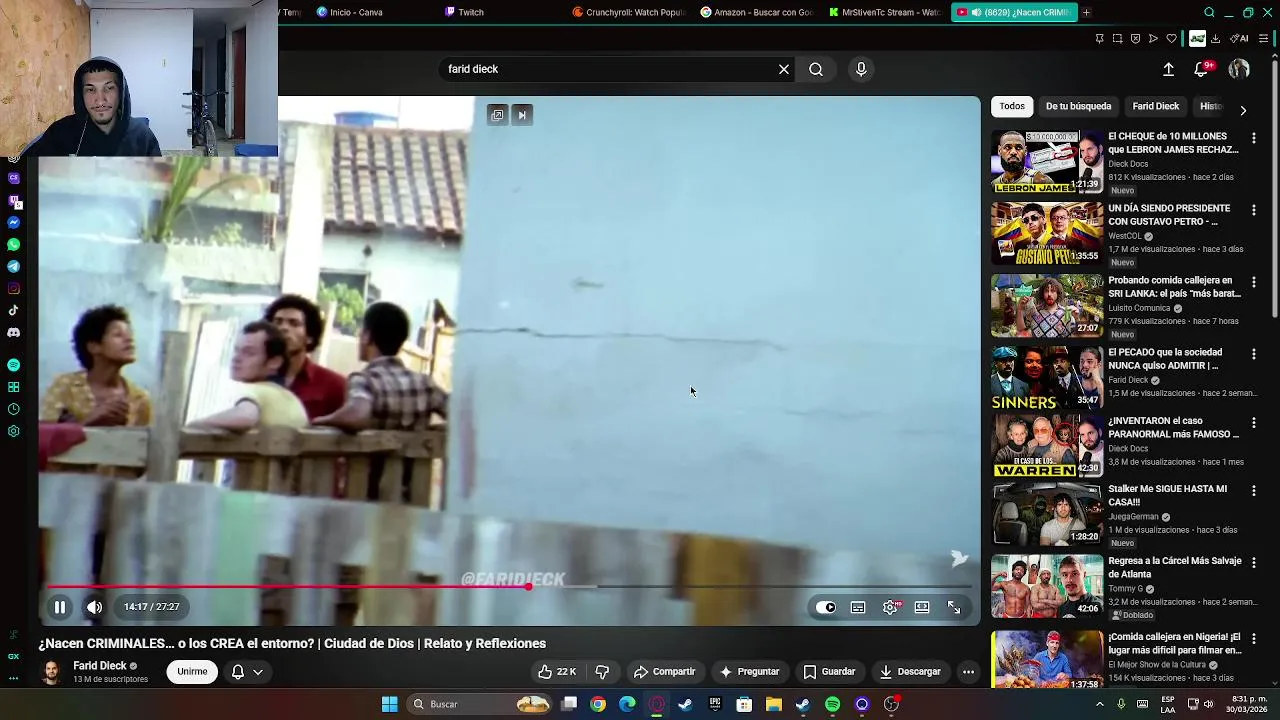Turn on subtitles in the player
The width and height of the screenshot is (1280, 720).
858,607
